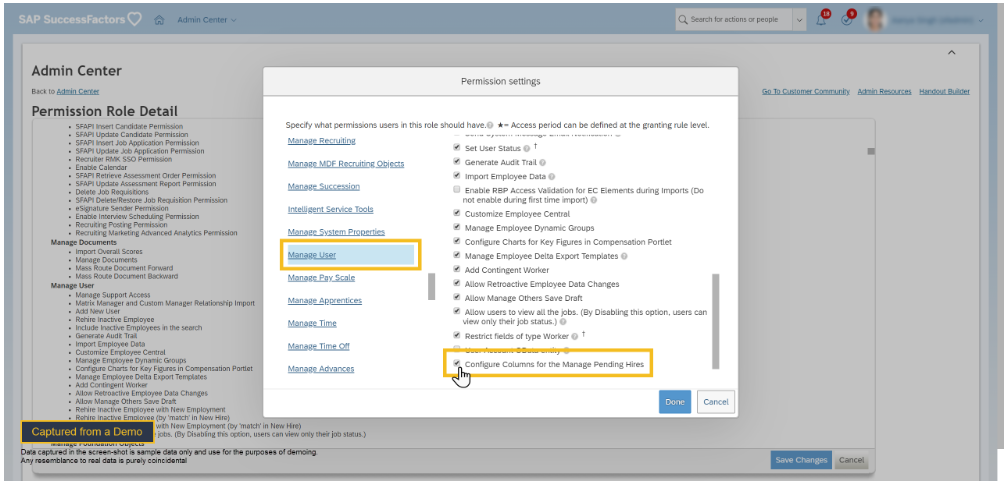Click the permission category list scrollbar
1008x484 pixels.
432,287
